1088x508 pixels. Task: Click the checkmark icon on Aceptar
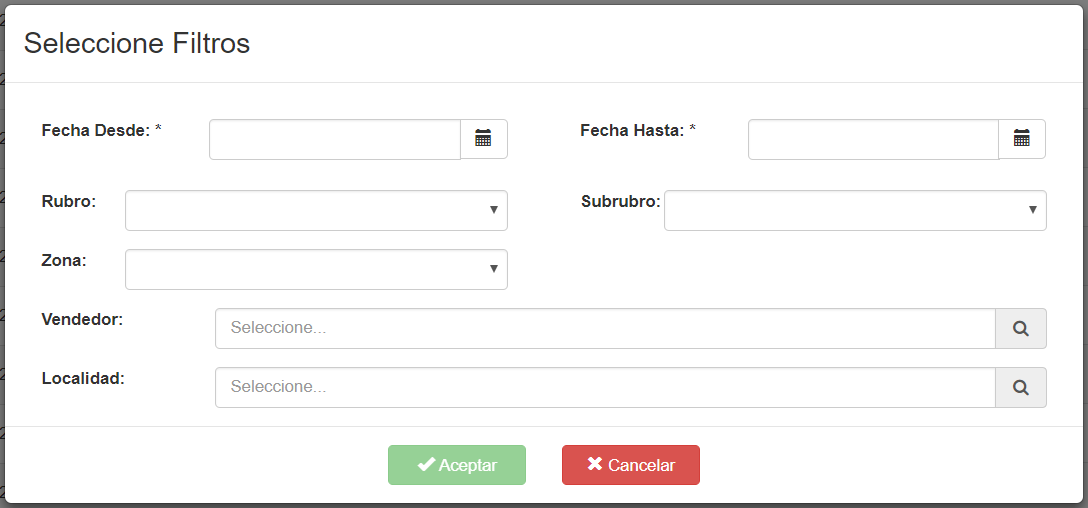tap(426, 464)
